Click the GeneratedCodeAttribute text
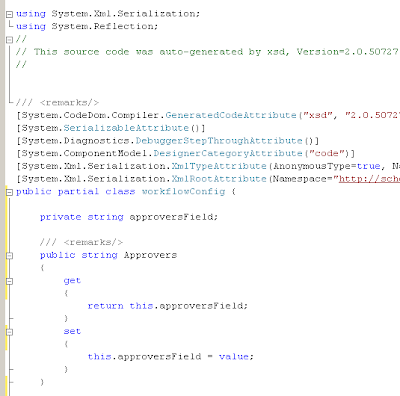 pos(231,115)
